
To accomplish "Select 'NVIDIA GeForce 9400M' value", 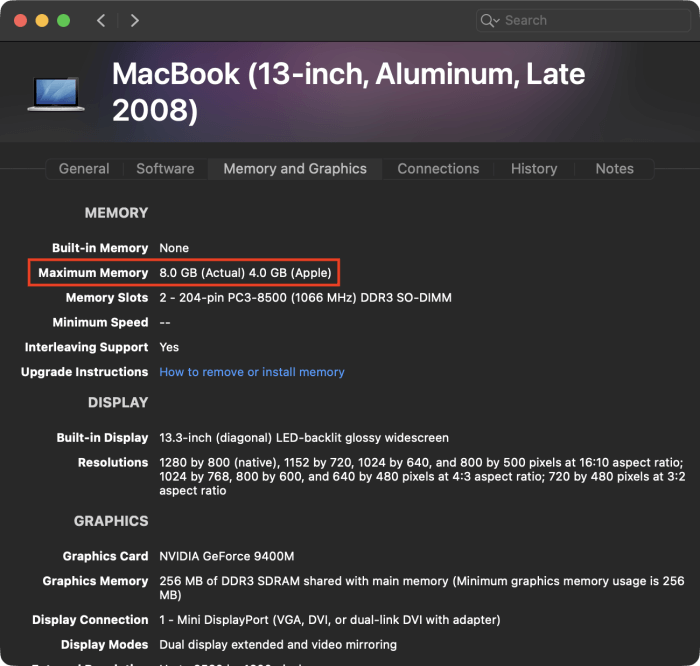I will point(227,556).
